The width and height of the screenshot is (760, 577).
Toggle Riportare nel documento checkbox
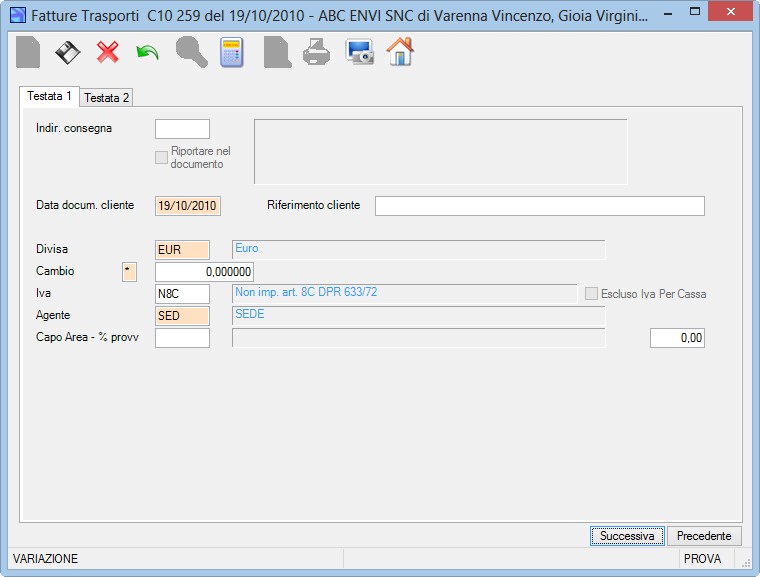(x=161, y=157)
